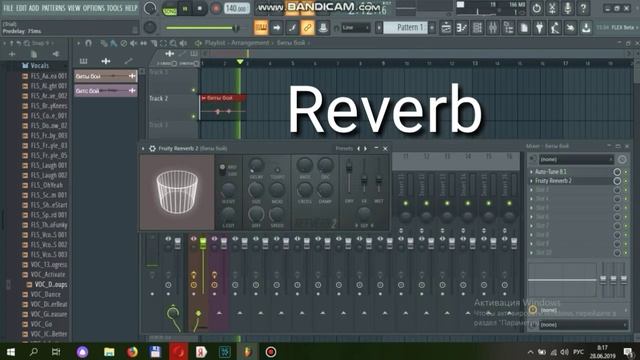Click the WET slider in Reeverb
The height and width of the screenshot is (360, 640).
point(379,177)
